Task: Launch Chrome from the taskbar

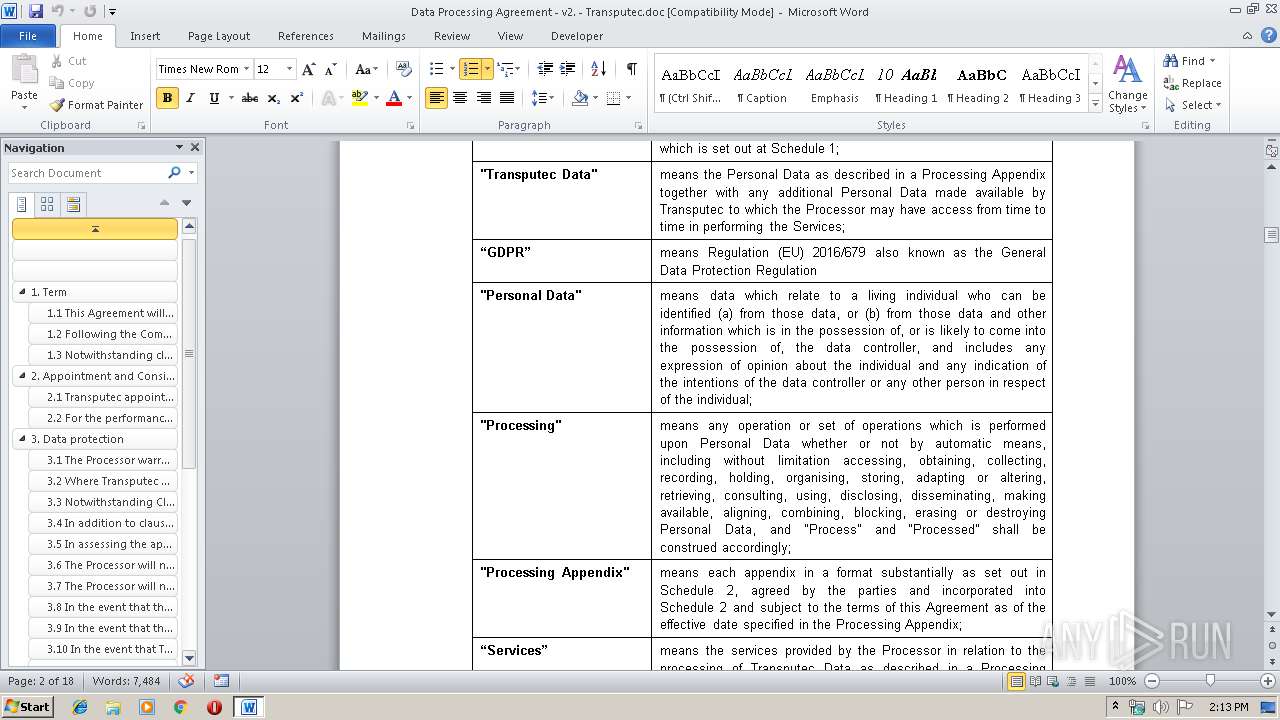Action: point(180,707)
